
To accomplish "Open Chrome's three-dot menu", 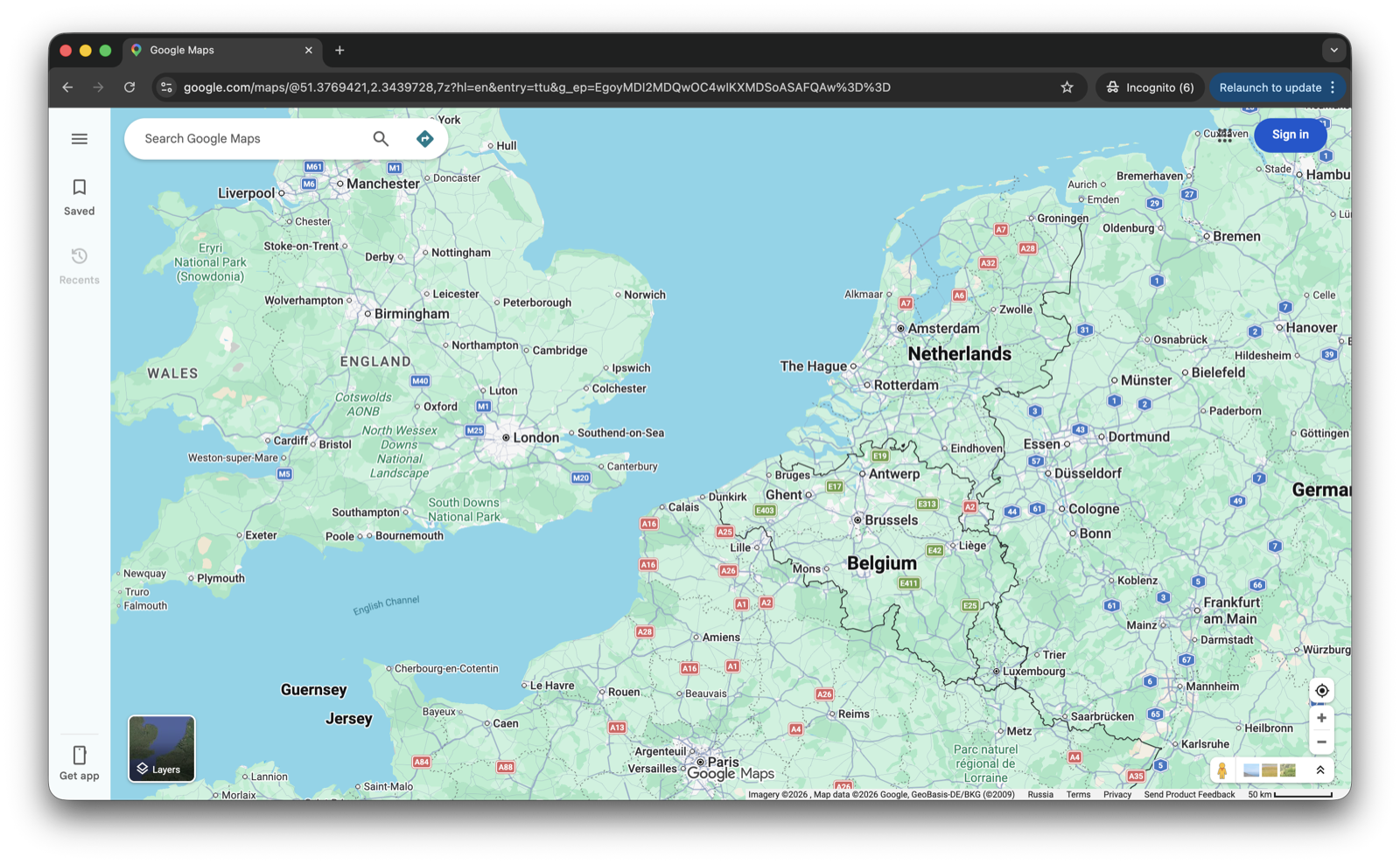I will (1333, 87).
